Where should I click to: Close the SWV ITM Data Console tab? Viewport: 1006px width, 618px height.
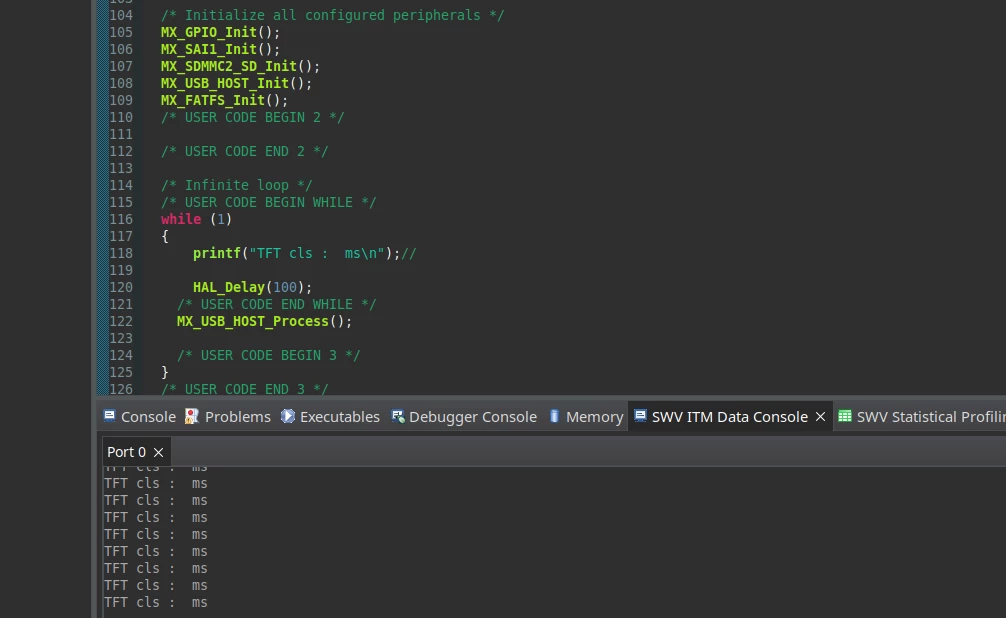821,417
